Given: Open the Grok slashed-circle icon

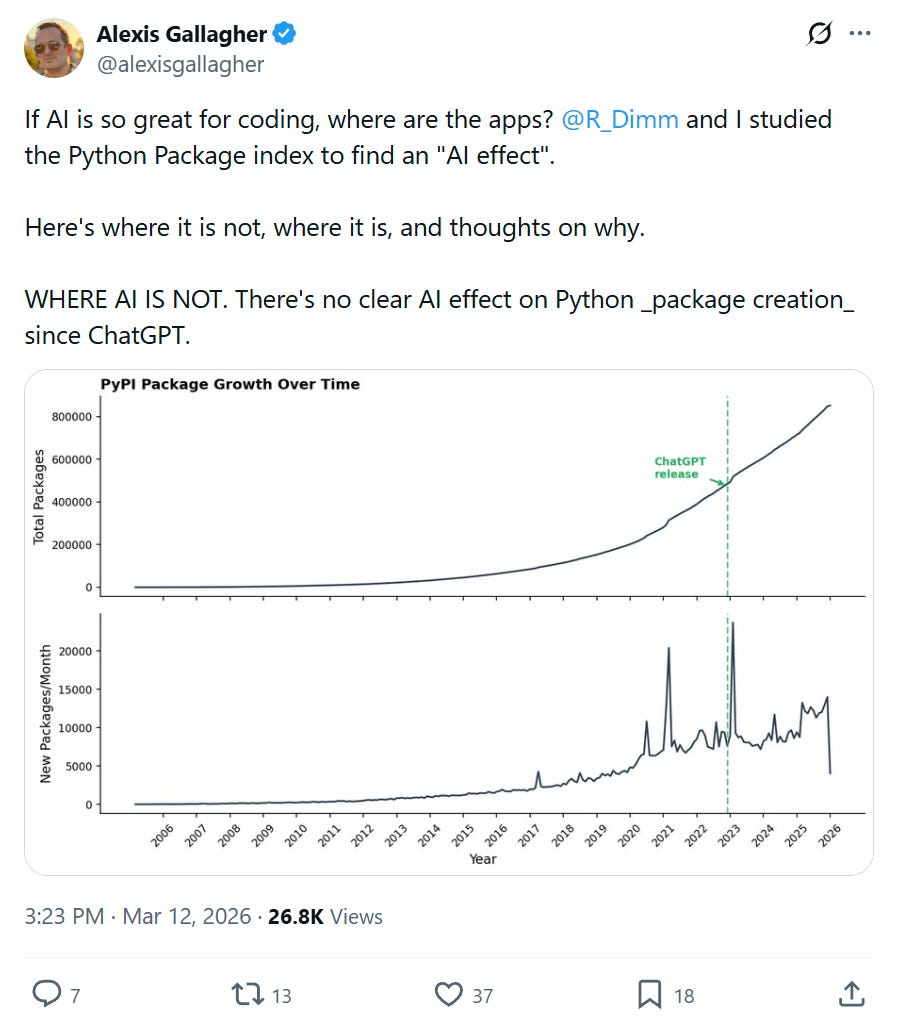Looking at the screenshot, I should coord(818,34).
